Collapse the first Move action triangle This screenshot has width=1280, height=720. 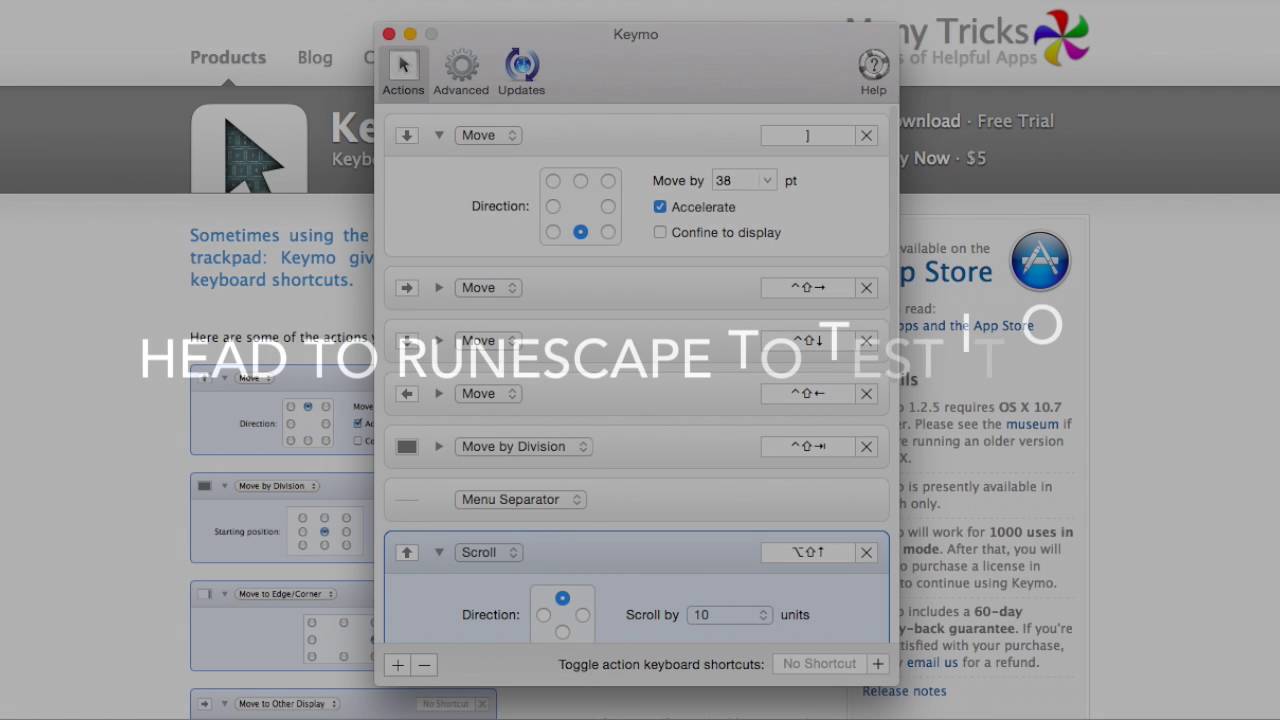click(438, 135)
